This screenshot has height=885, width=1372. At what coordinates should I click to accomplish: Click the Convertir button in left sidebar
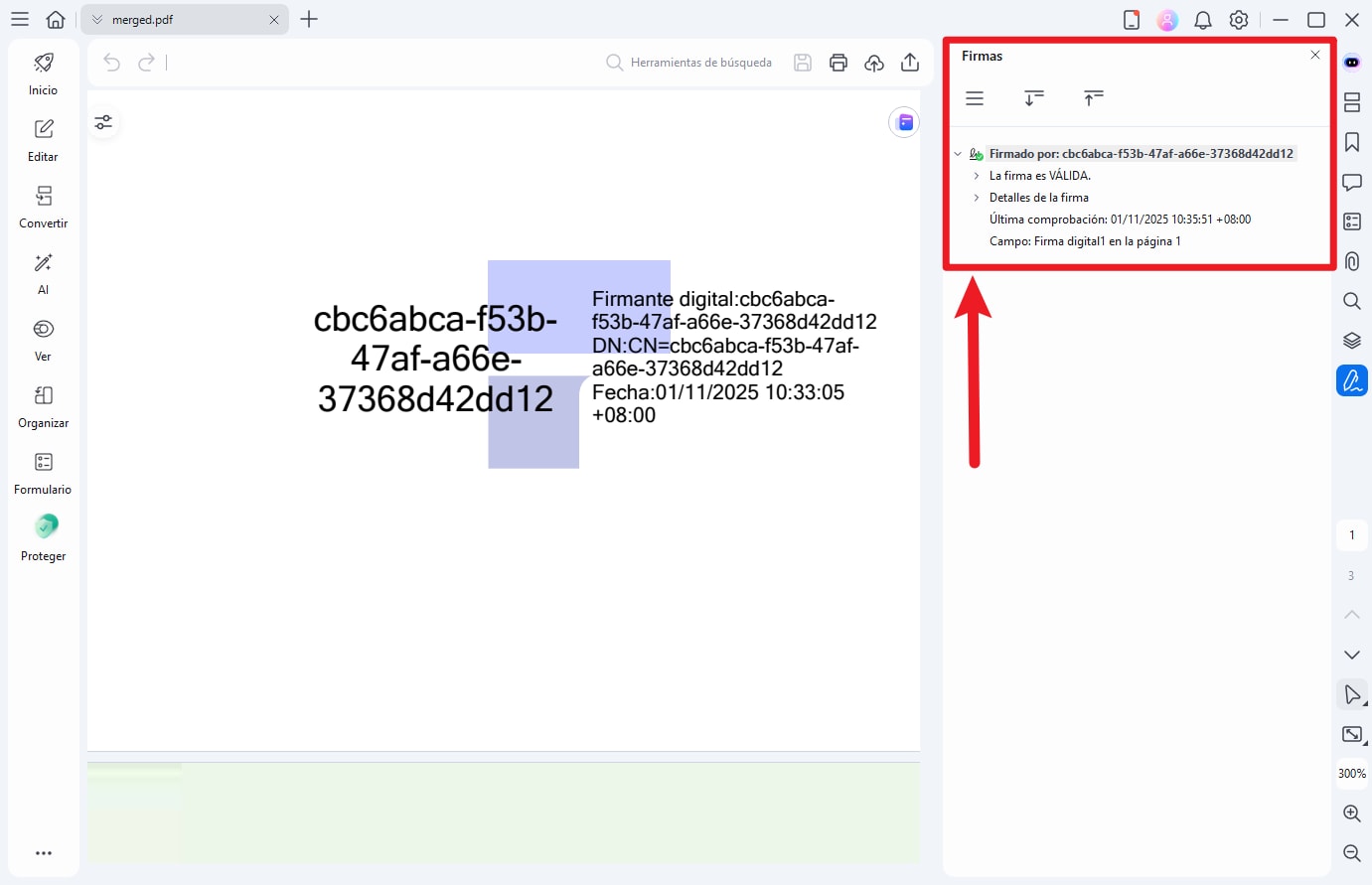(x=43, y=204)
